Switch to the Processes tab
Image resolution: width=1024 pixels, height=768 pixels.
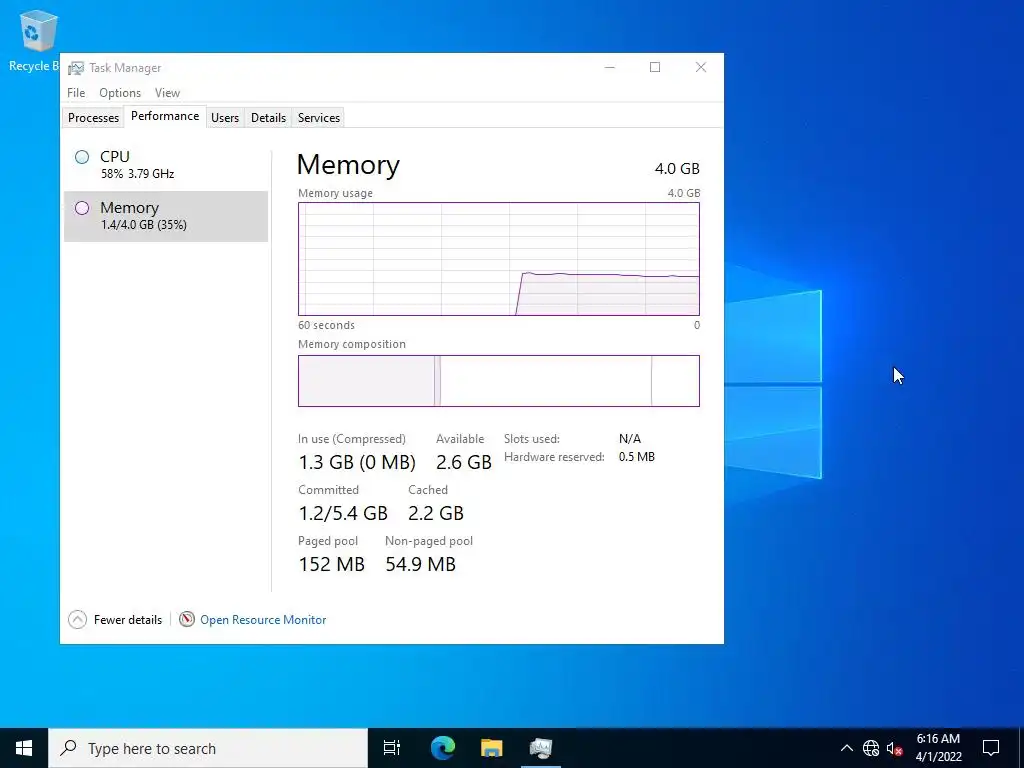(x=93, y=118)
